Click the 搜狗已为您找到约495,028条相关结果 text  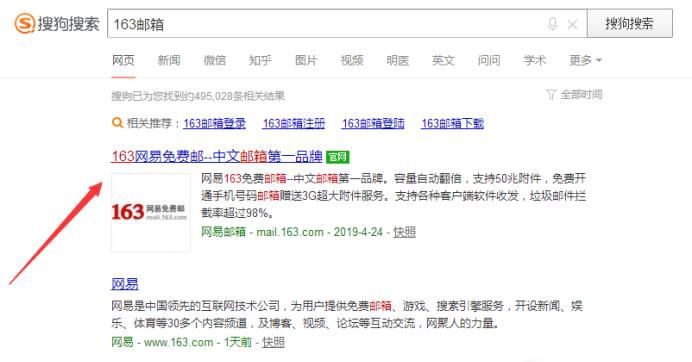click(198, 96)
